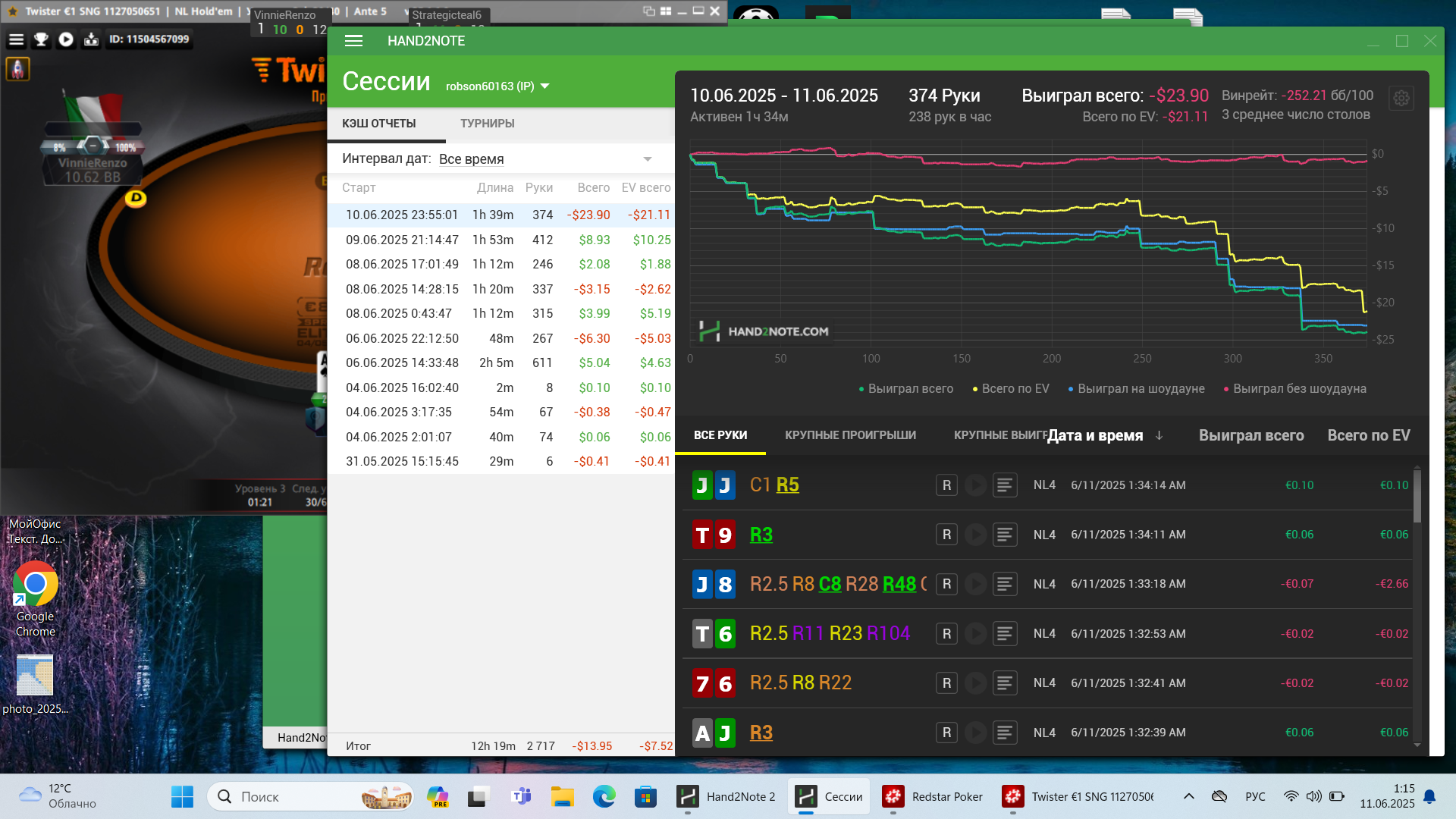Show hidden tray icons chevron
The image size is (1456, 819).
pos(1188,796)
